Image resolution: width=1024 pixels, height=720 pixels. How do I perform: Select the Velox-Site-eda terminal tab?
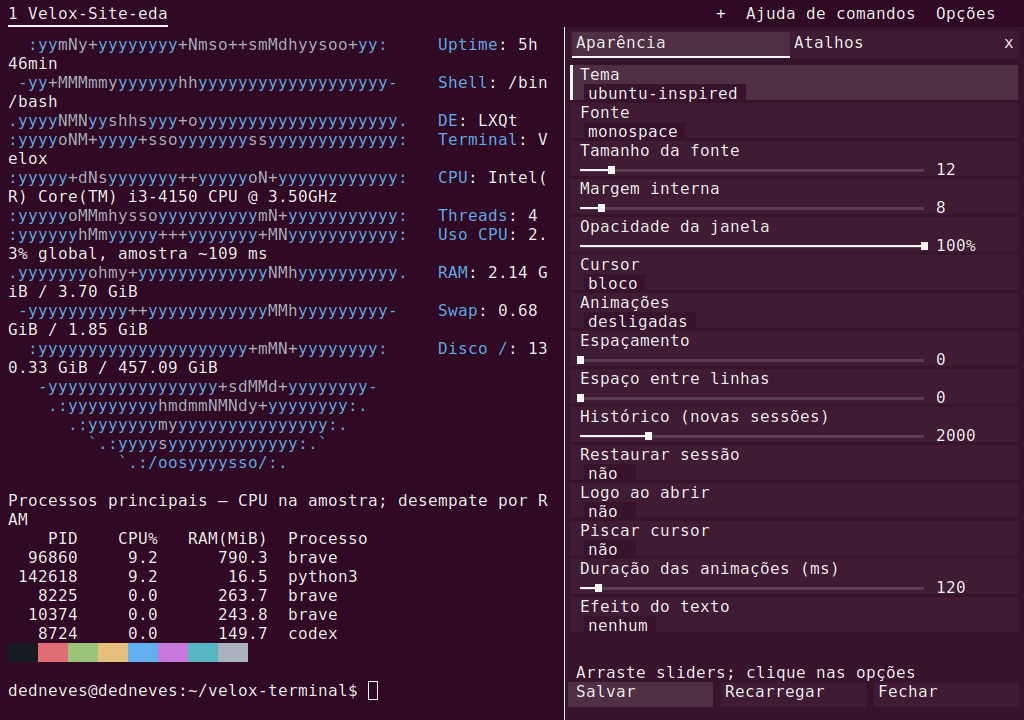[88, 14]
